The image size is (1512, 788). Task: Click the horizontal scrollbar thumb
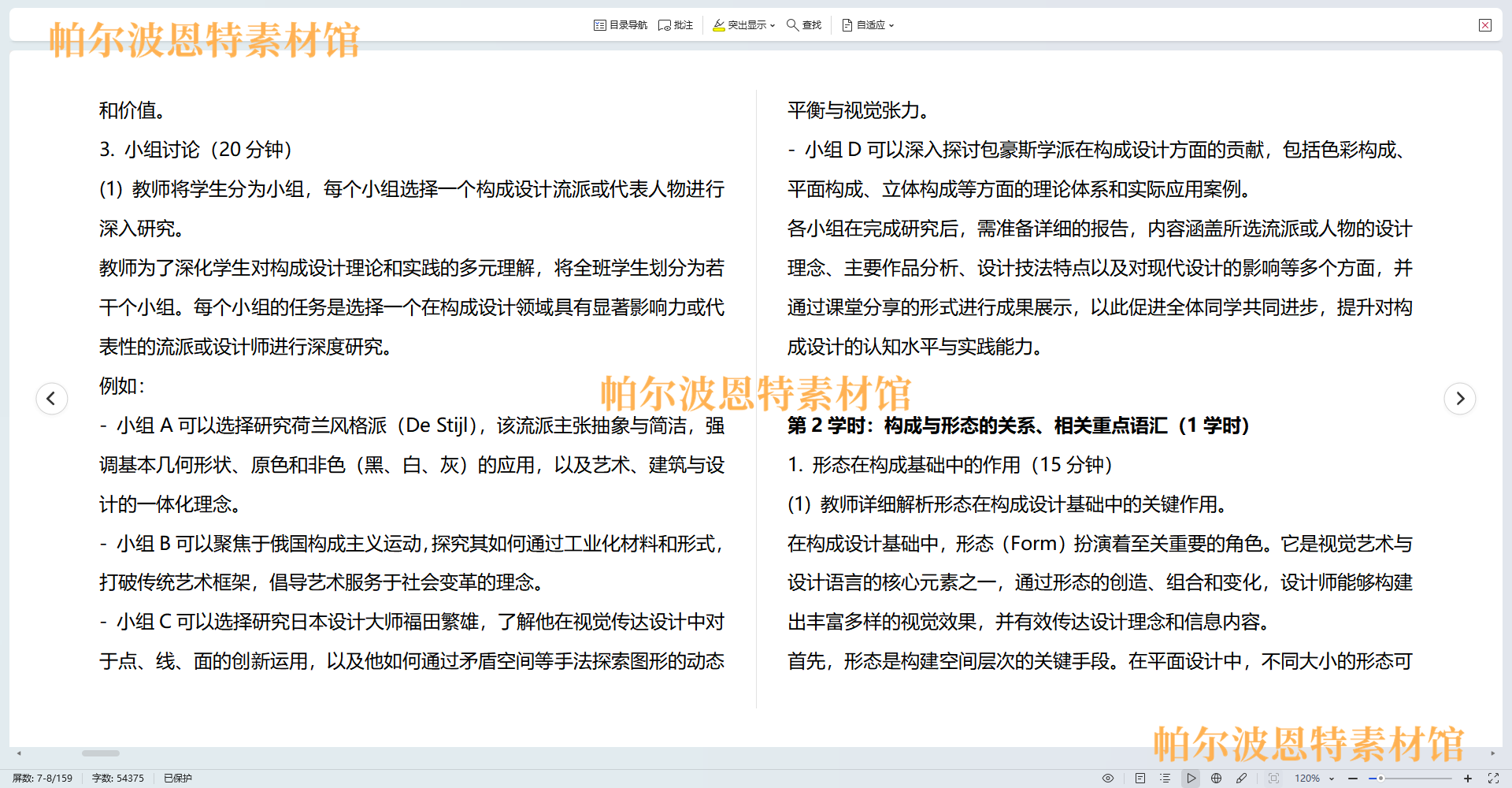[101, 753]
